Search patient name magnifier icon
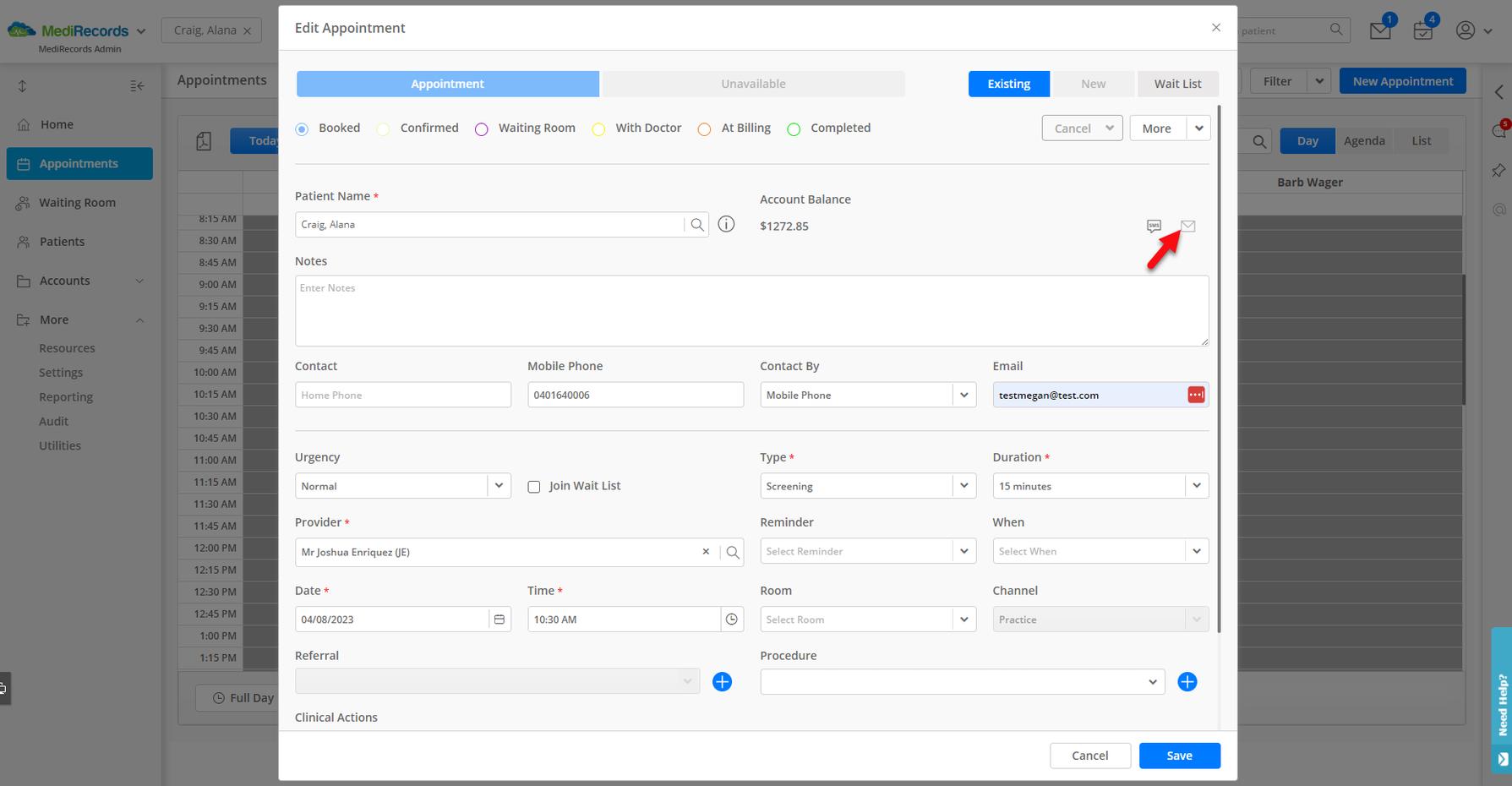The image size is (1512, 786). pos(697,225)
